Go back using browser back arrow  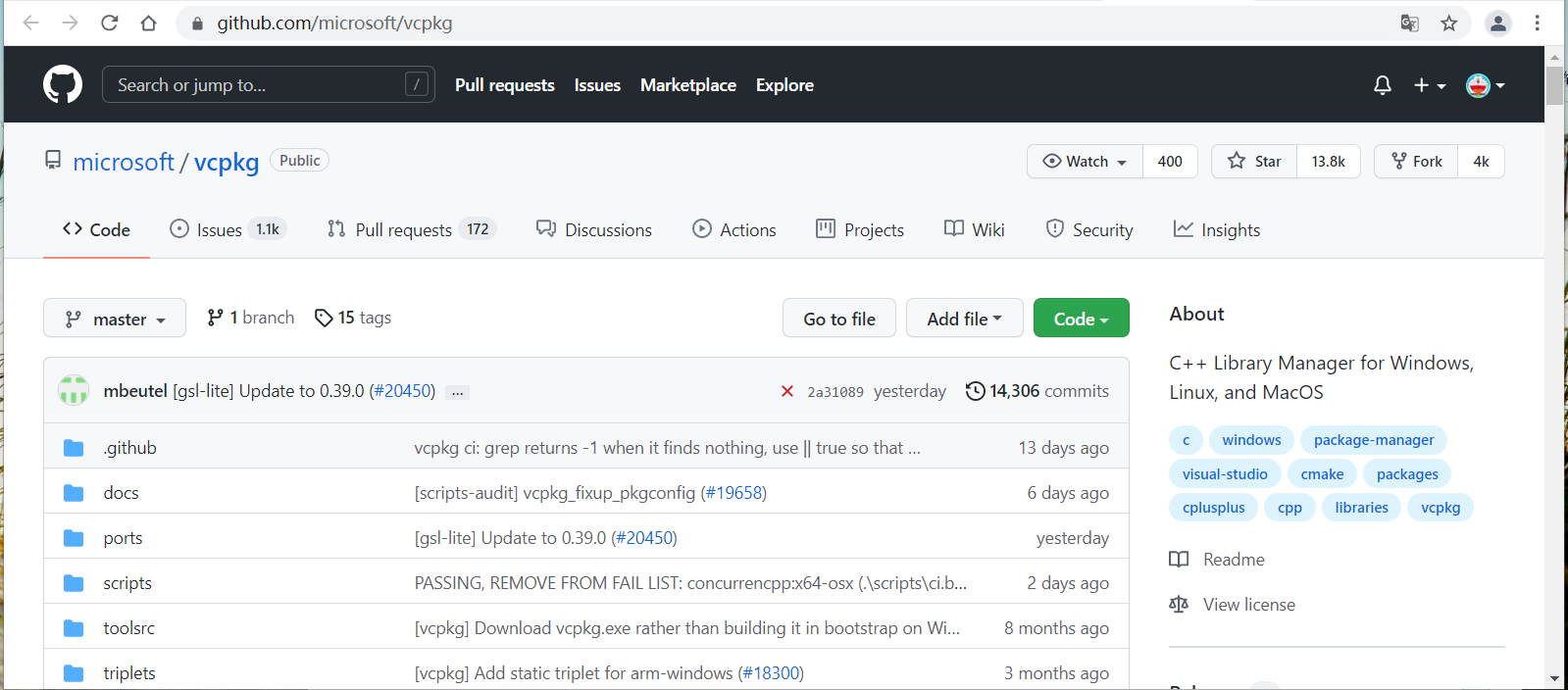pos(31,23)
